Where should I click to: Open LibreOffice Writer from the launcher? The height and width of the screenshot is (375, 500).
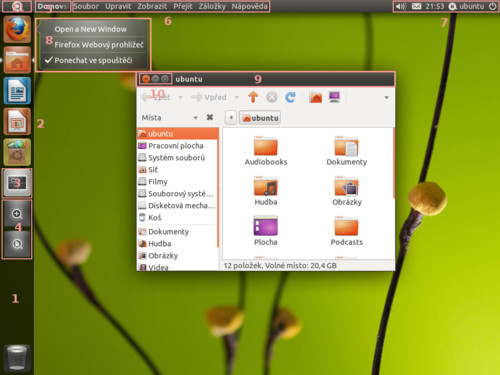[17, 91]
